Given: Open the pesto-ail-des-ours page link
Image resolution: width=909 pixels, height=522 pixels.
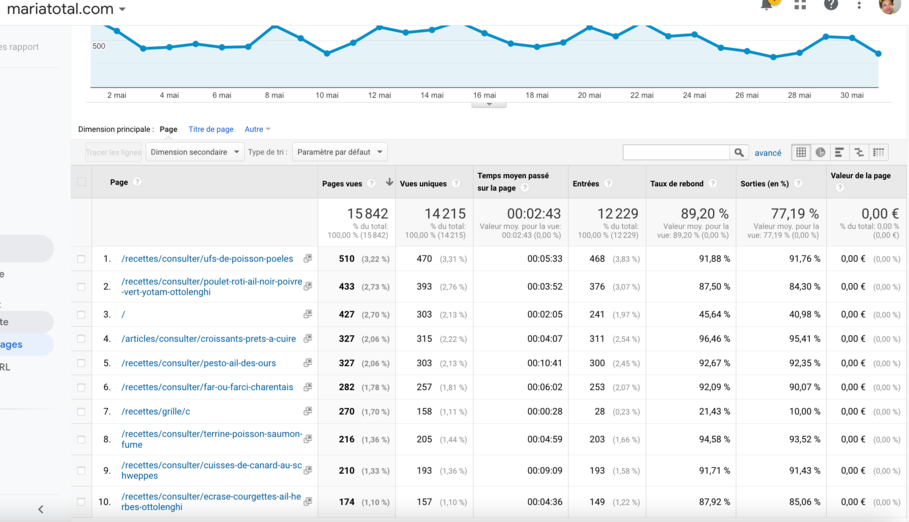Looking at the screenshot, I should (x=198, y=363).
